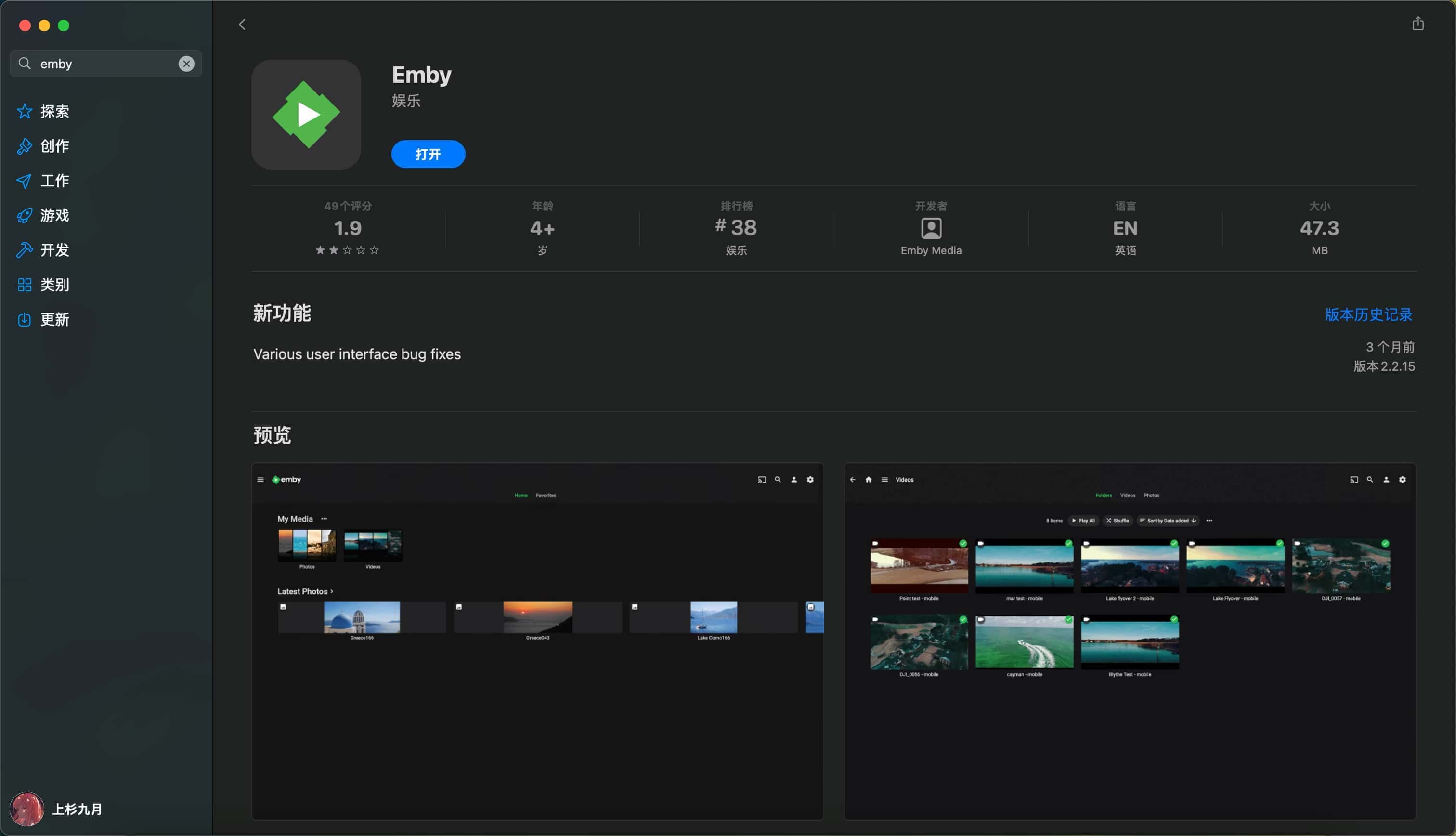The width and height of the screenshot is (1456, 836).
Task: Select the 开发 (Develop) hammer item
Action: (54, 250)
